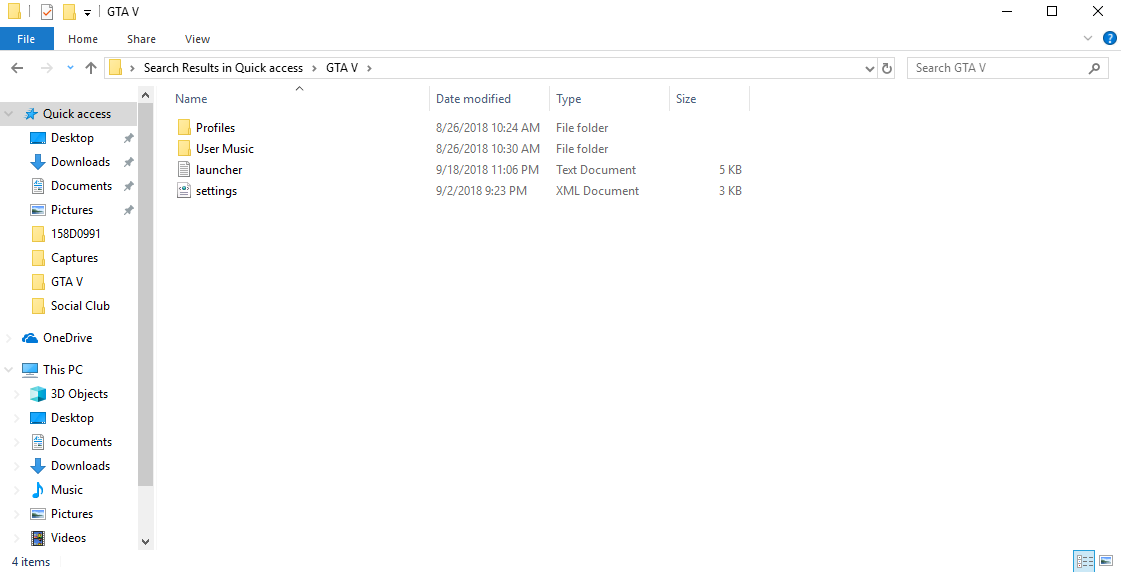The width and height of the screenshot is (1121, 572).
Task: Open GTA V folder in navigation pane
Action: click(x=66, y=282)
